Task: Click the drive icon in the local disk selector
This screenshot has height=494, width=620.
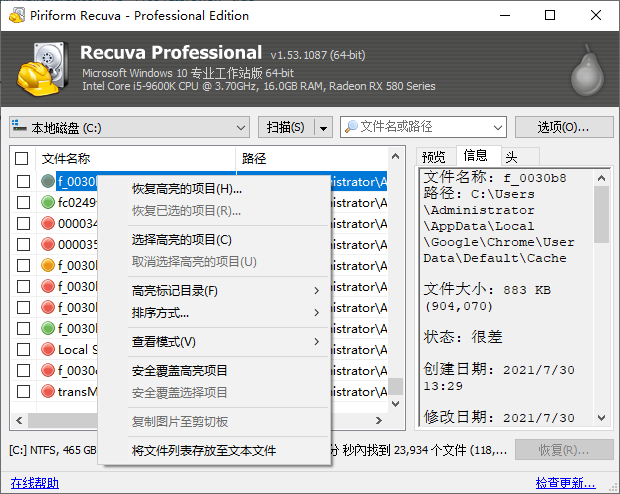Action: (19, 126)
